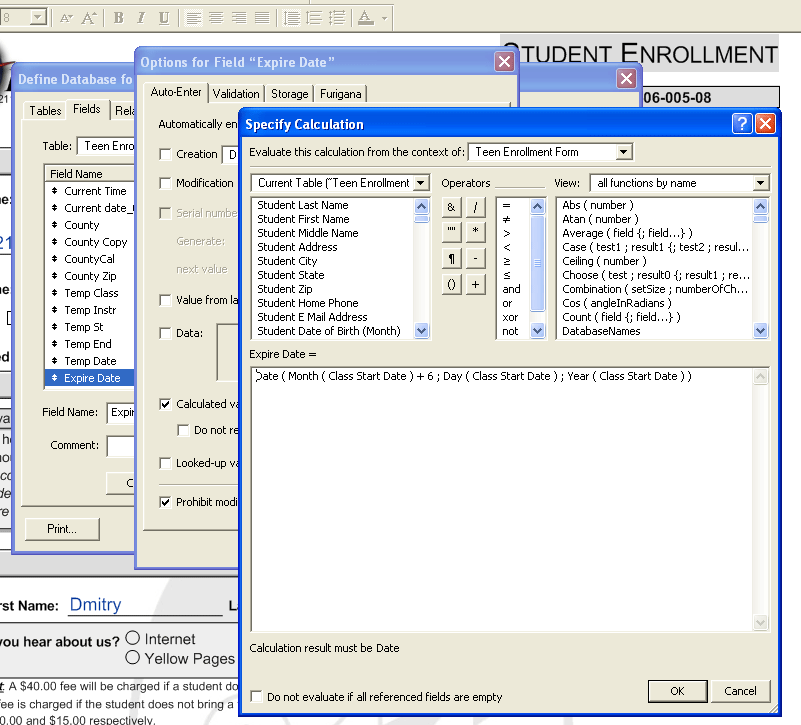Click the Cancel button
The width and height of the screenshot is (801, 725).
tap(740, 691)
